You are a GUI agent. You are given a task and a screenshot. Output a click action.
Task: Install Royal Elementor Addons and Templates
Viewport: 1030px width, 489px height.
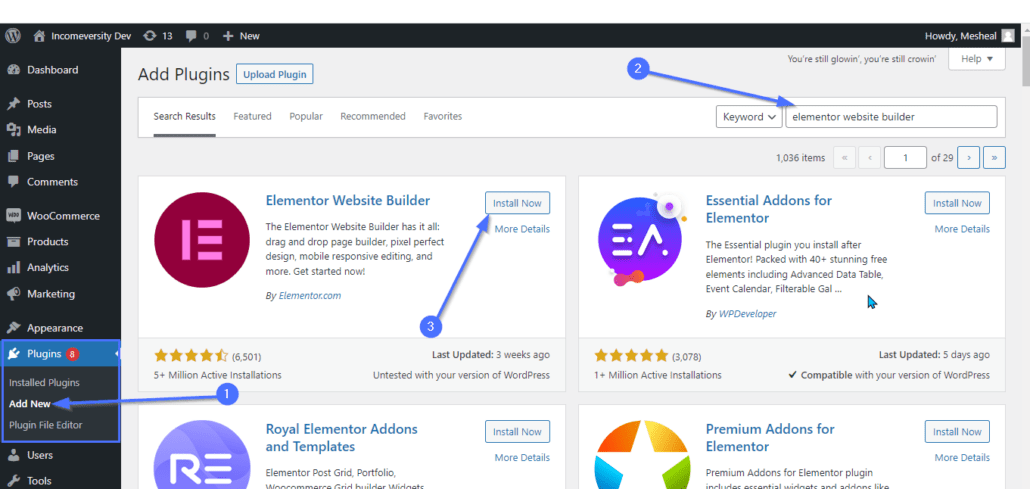[x=518, y=432]
